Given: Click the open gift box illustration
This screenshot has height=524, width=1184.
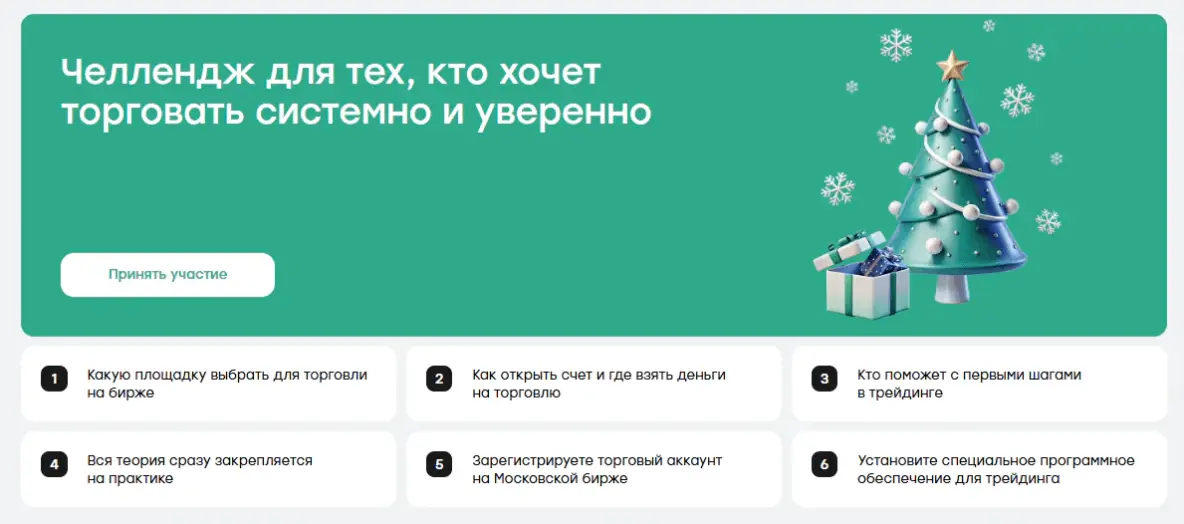Looking at the screenshot, I should 861,276.
